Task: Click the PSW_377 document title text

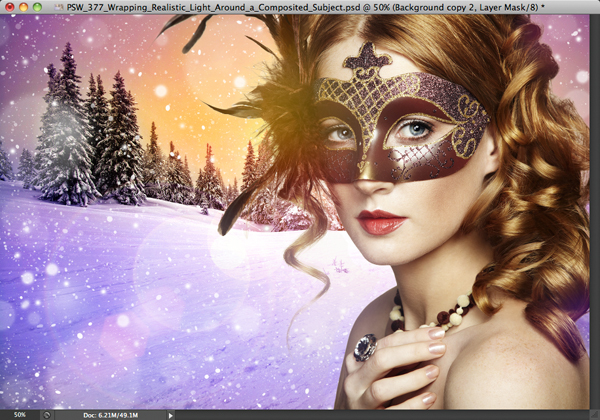Action: tap(305, 7)
